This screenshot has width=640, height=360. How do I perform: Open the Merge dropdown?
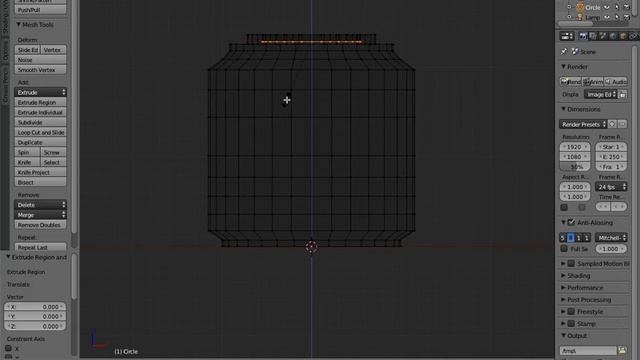click(x=40, y=215)
